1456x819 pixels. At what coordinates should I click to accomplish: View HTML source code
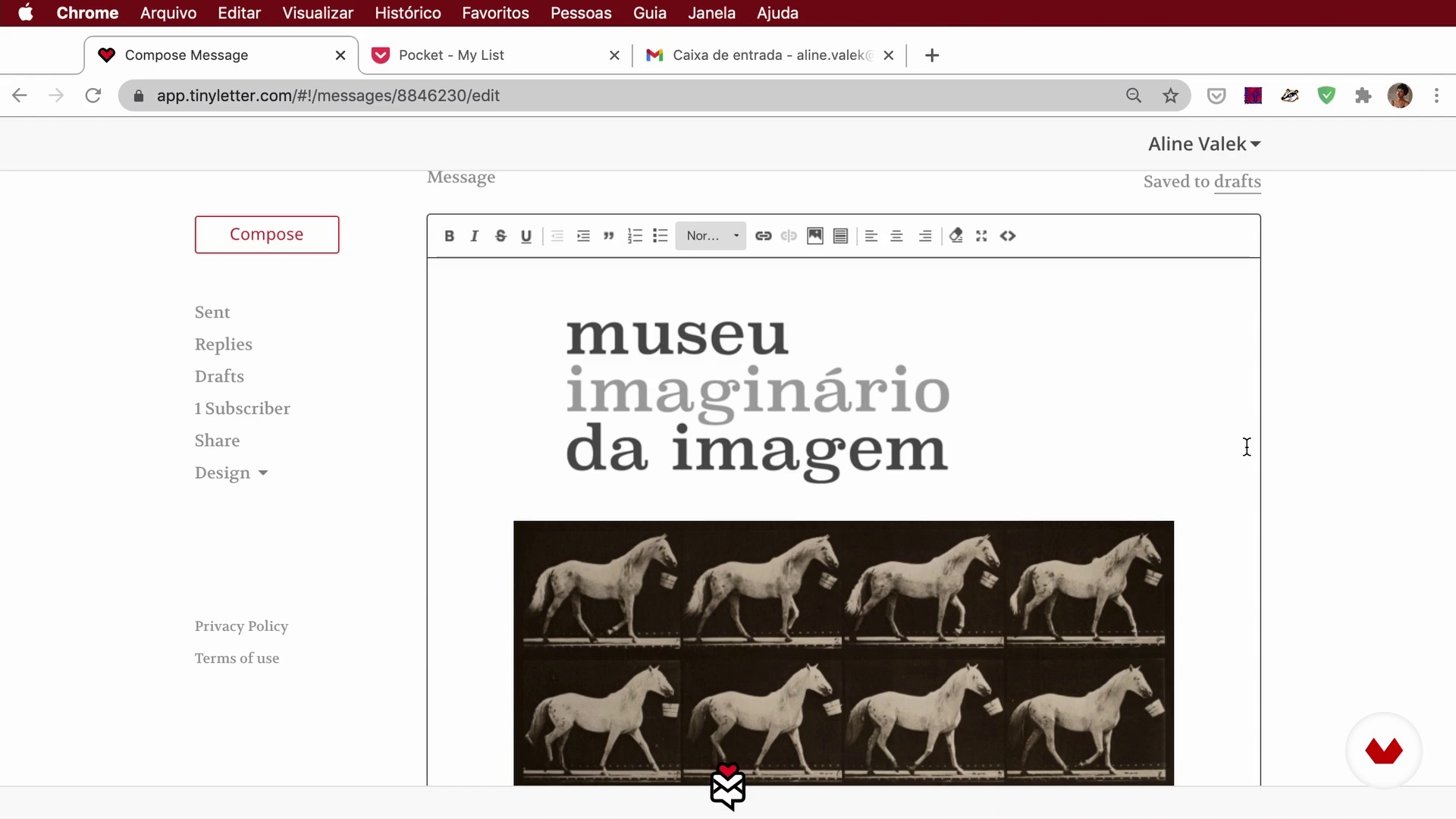tap(1008, 236)
